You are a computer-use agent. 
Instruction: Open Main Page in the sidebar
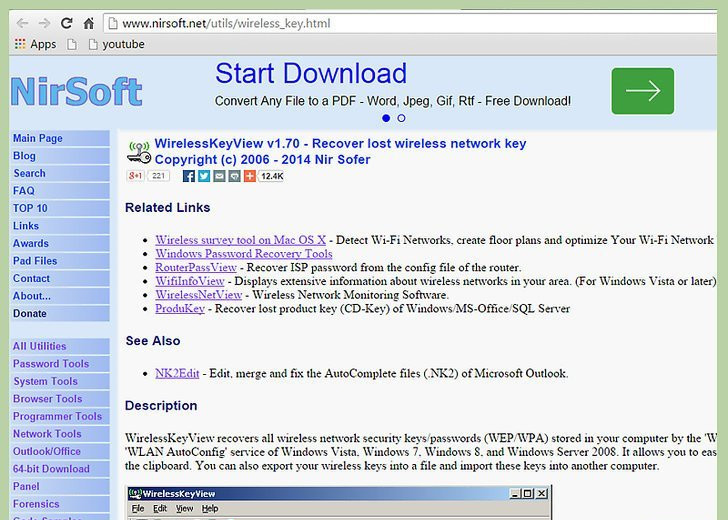(x=60, y=138)
